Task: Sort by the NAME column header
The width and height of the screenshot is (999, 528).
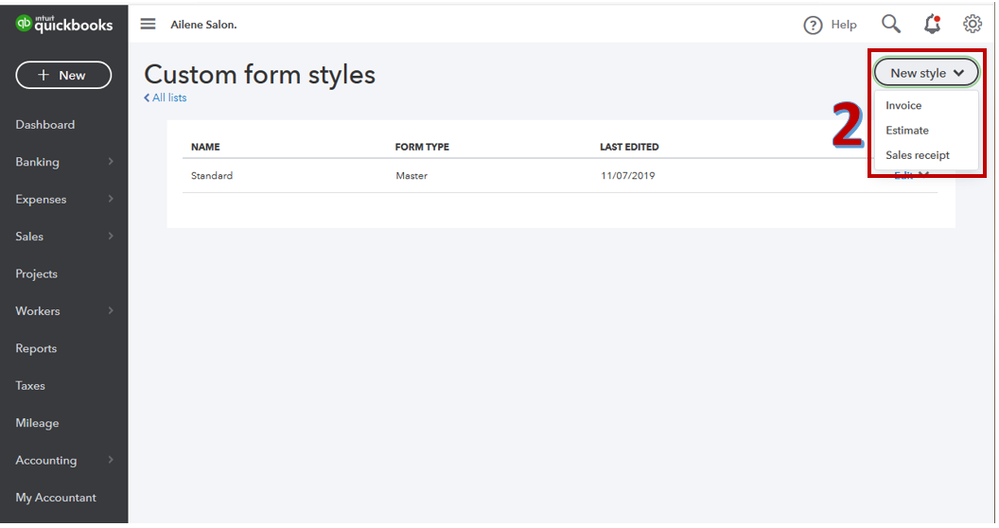Action: click(205, 146)
